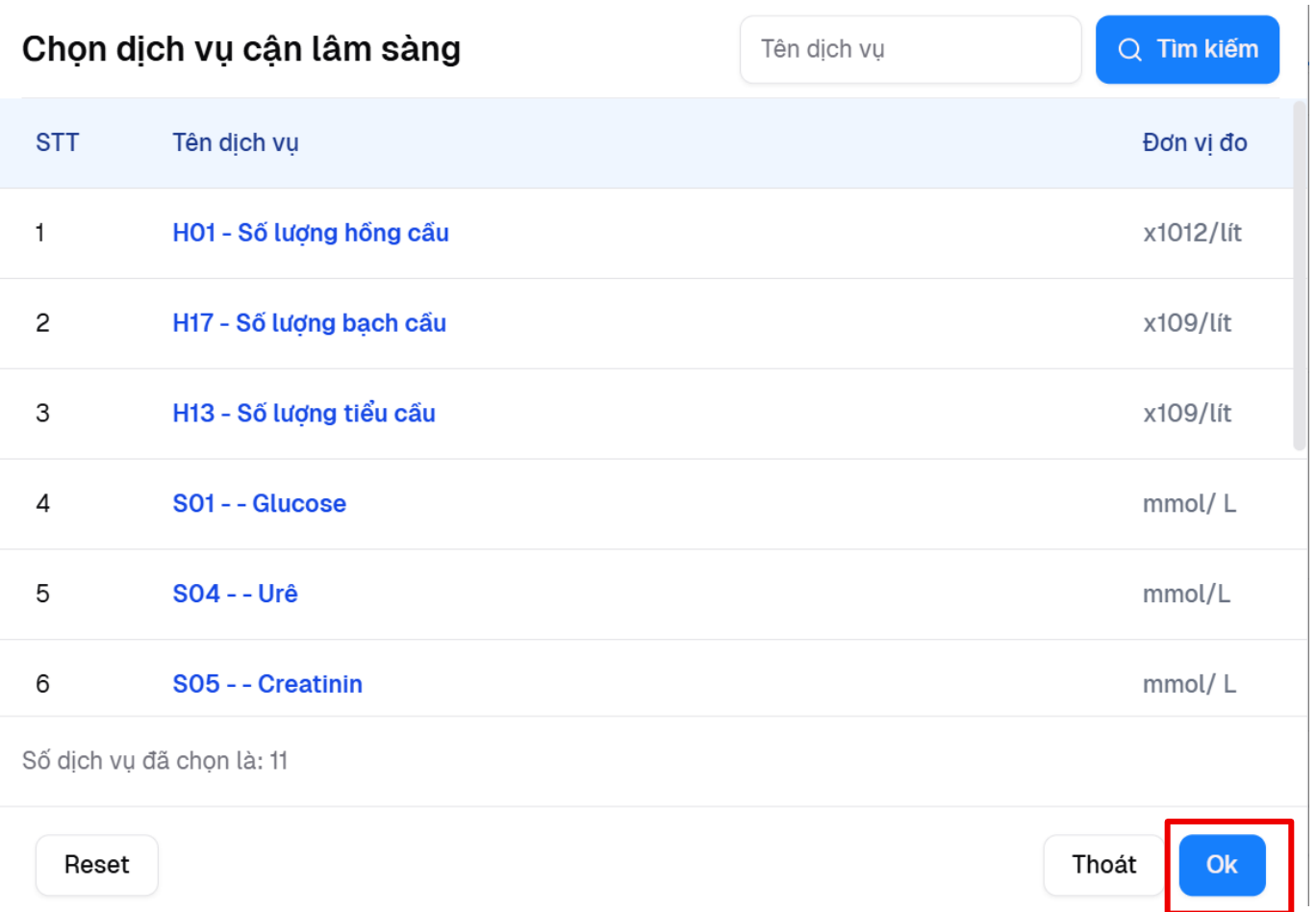
Task: Choose H13 - Số lượng tiểu cầu
Action: [304, 414]
